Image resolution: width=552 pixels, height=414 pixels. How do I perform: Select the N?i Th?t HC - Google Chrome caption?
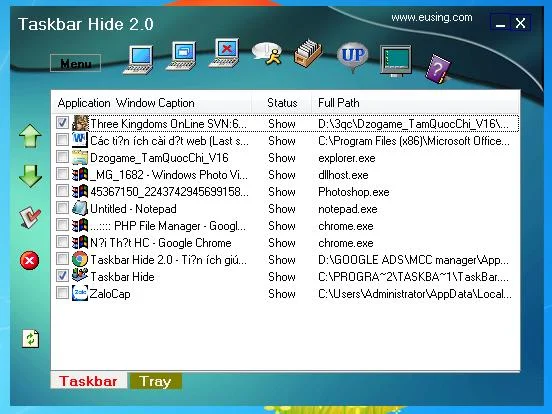[161, 243]
